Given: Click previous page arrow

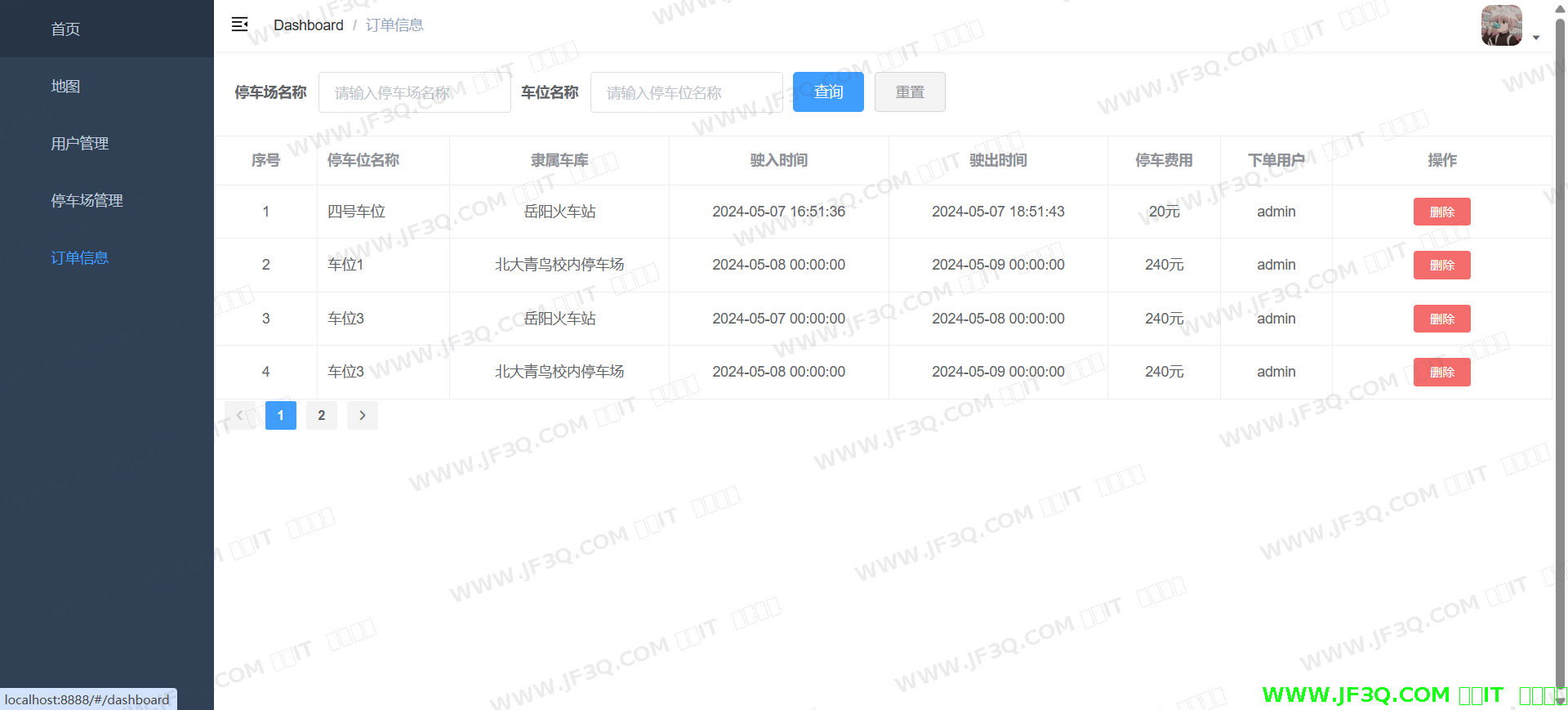Looking at the screenshot, I should 239,415.
